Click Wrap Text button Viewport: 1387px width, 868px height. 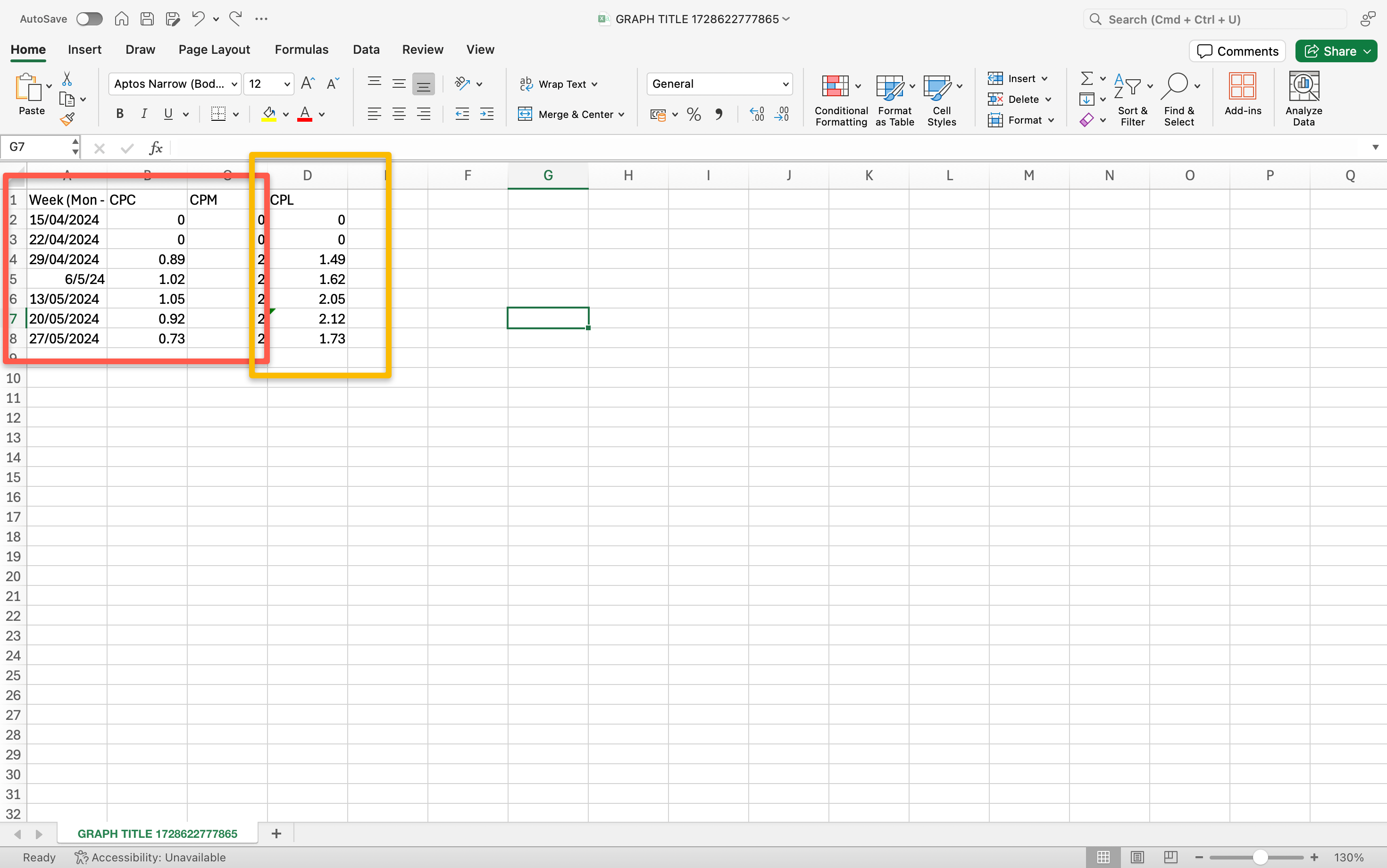coord(558,84)
